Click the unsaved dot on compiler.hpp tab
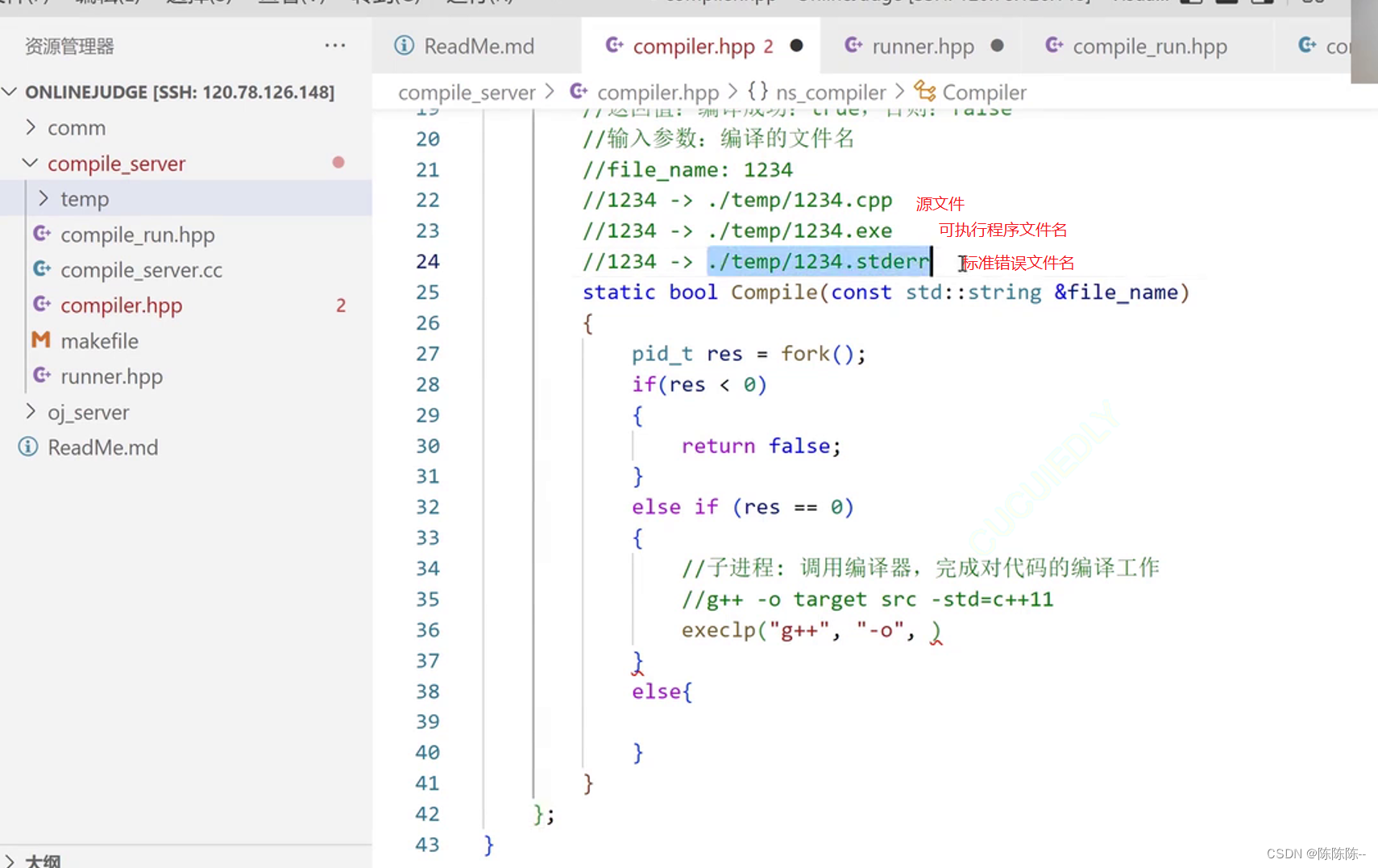 click(x=796, y=46)
